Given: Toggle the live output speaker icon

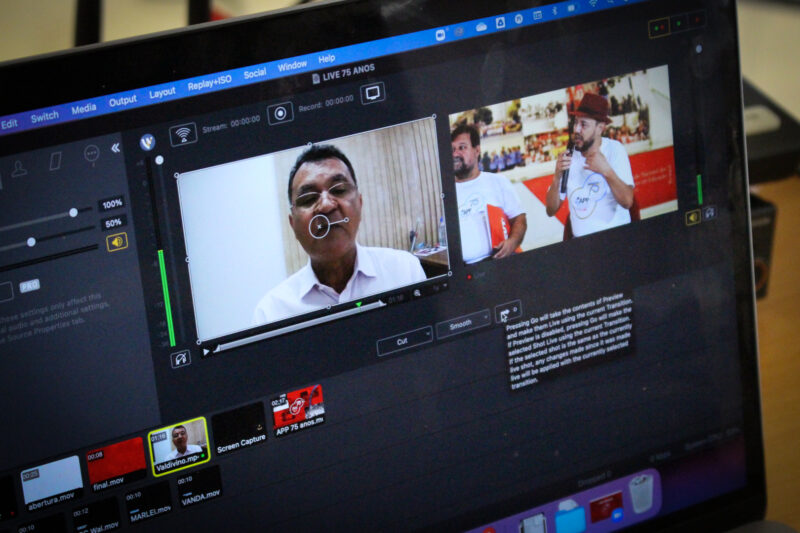Looking at the screenshot, I should tap(692, 217).
